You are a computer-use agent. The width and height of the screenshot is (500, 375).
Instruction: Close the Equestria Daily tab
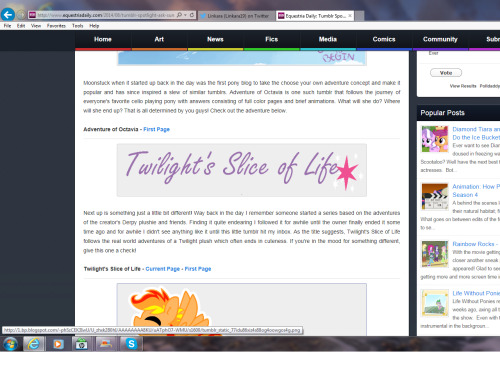click(x=350, y=16)
